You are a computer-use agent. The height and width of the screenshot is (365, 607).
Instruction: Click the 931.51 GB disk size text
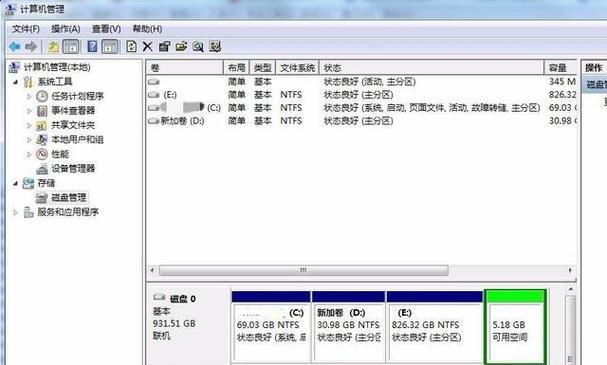tap(174, 324)
